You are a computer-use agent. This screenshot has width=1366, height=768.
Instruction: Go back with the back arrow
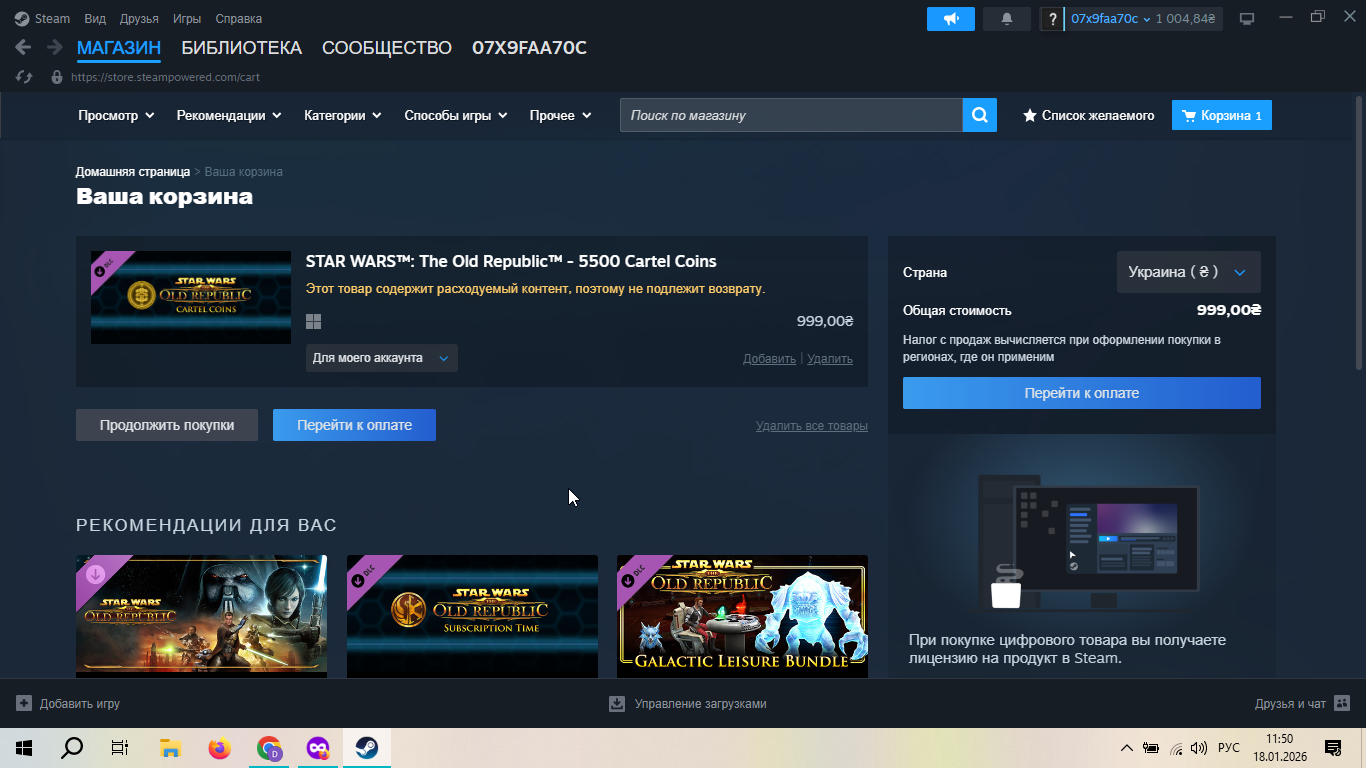click(23, 47)
